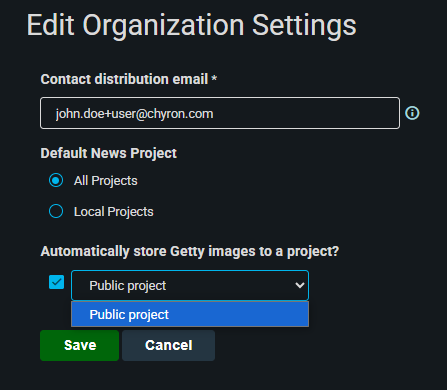Focus the contact distribution email field

coord(220,113)
